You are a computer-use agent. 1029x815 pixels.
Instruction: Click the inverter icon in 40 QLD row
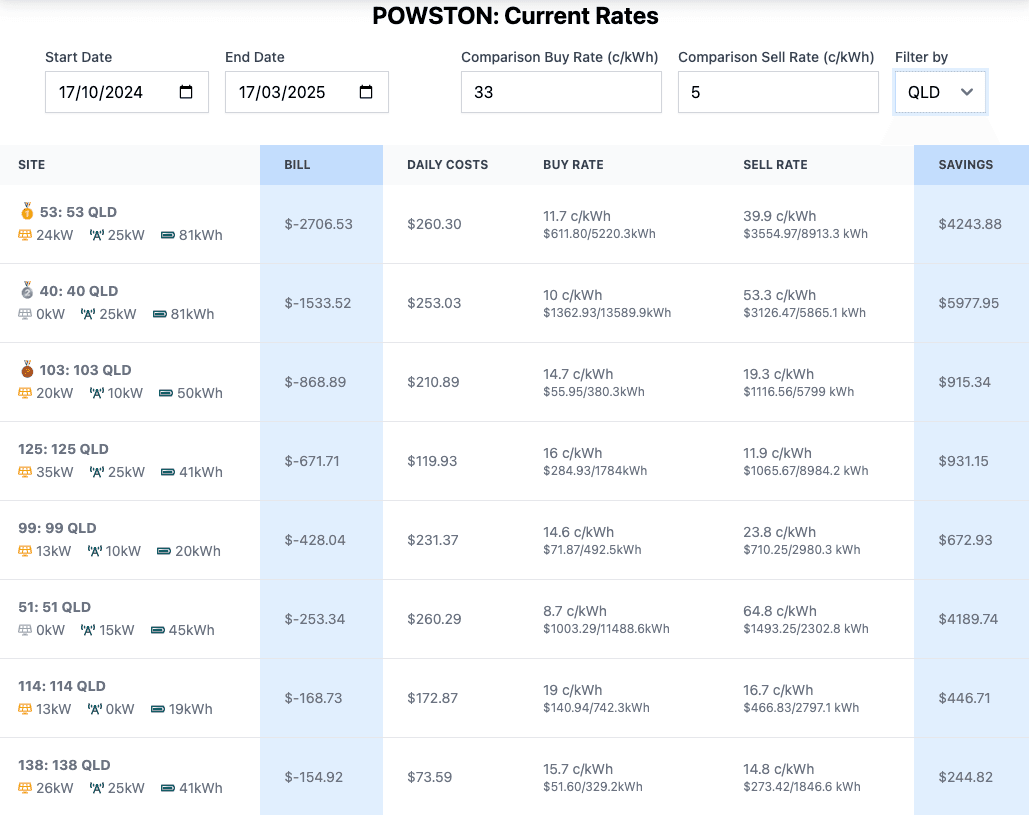[x=88, y=314]
